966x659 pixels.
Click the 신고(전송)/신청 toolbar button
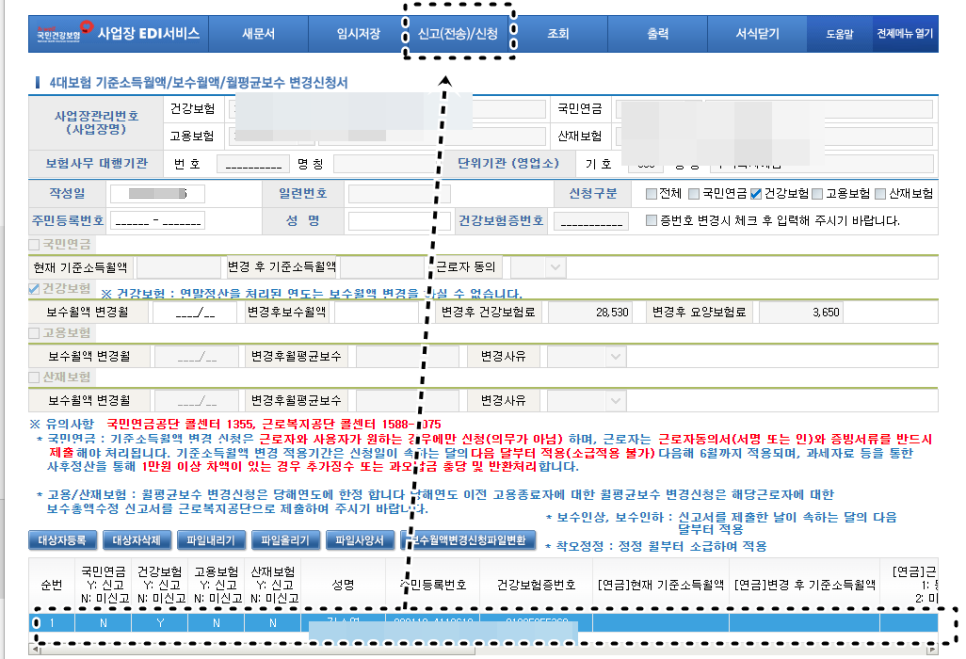(x=460, y=33)
